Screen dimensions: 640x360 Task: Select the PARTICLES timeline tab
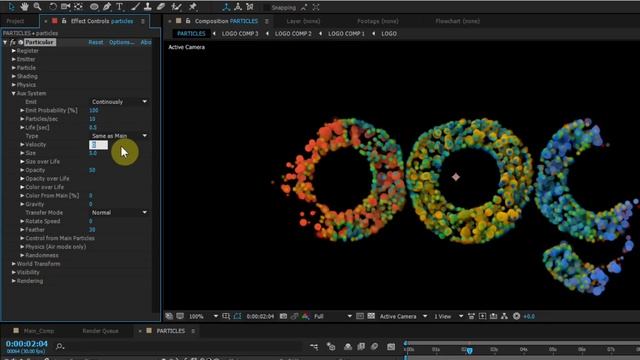click(x=171, y=331)
